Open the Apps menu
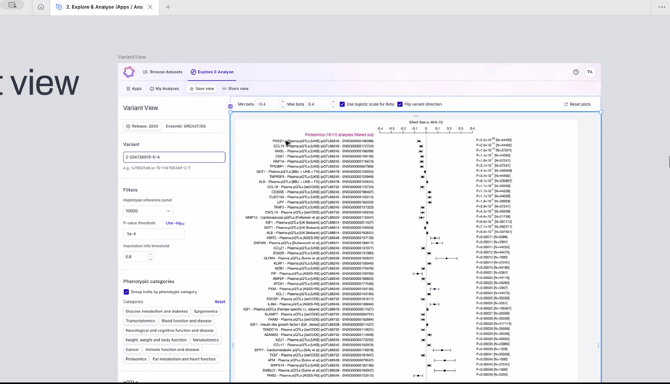The height and width of the screenshot is (384, 670). coord(134,88)
